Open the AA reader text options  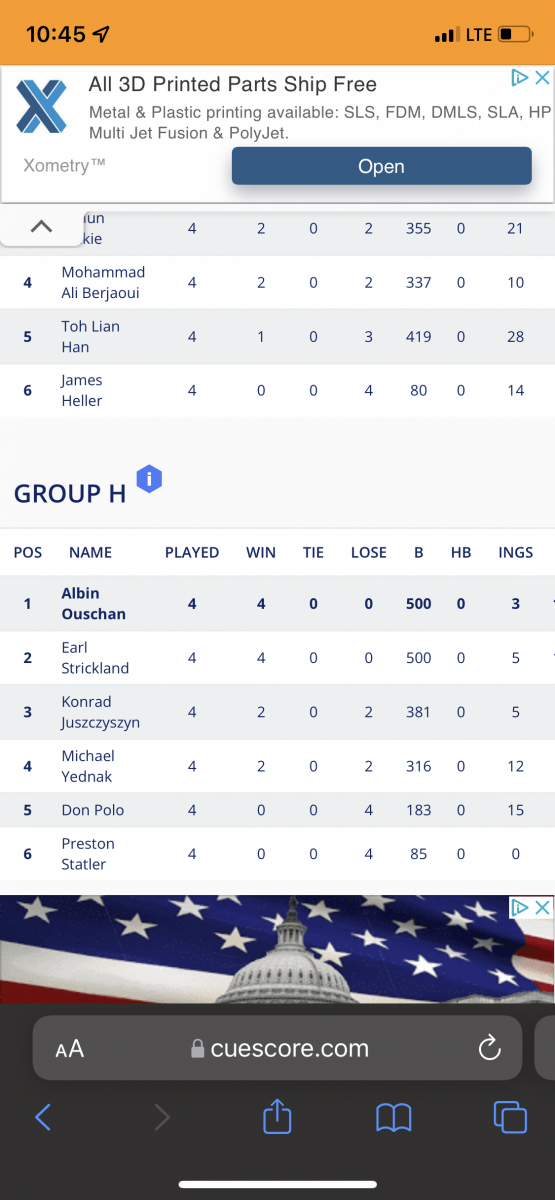coord(69,1049)
